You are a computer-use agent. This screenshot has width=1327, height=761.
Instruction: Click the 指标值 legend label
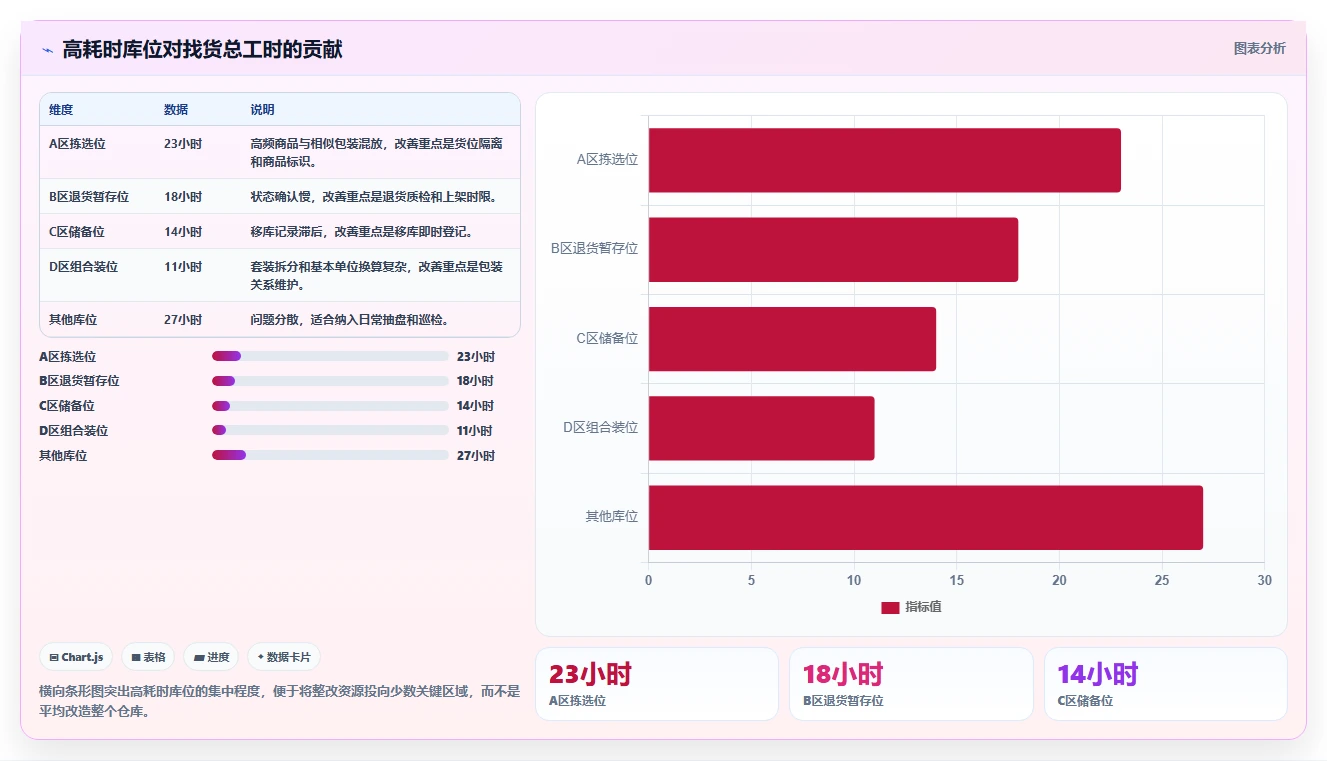pos(923,607)
